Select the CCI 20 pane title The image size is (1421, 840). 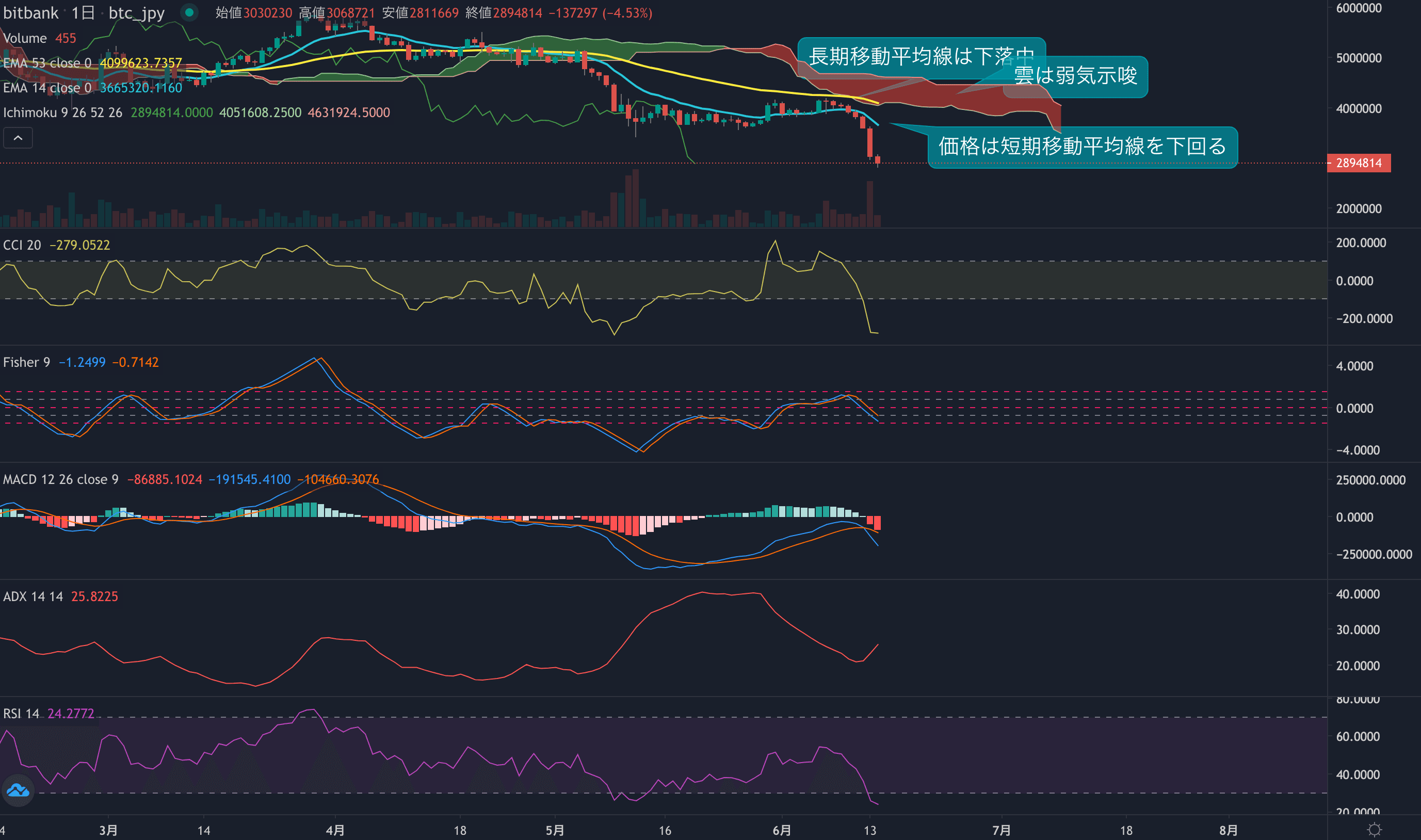pos(22,245)
